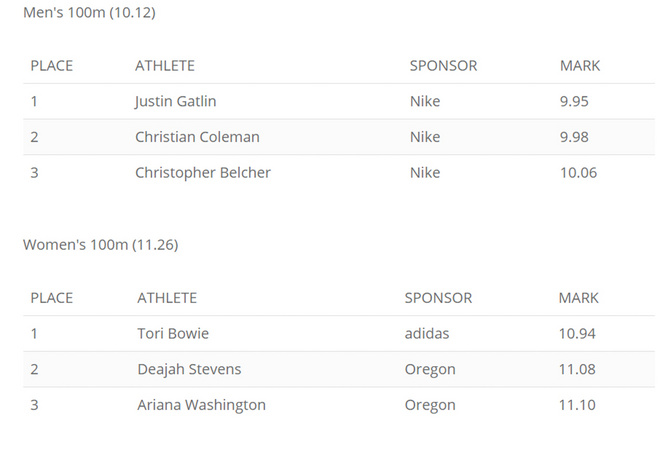Click the Oregon sponsor for Deajah Stevens
This screenshot has width=660, height=458.
coord(430,369)
